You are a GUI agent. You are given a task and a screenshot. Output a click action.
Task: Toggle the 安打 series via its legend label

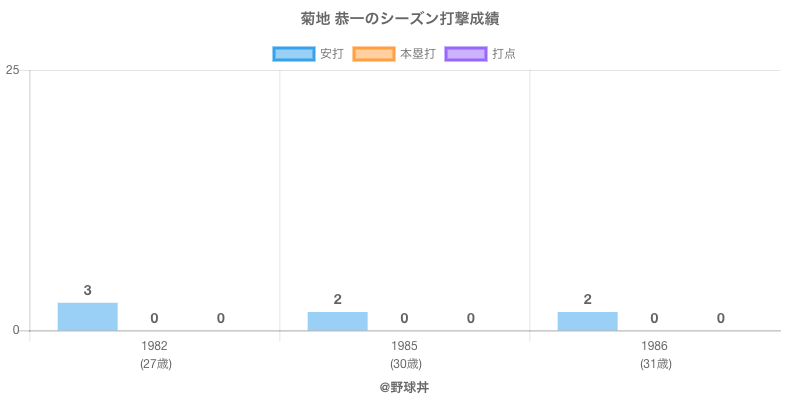331,54
